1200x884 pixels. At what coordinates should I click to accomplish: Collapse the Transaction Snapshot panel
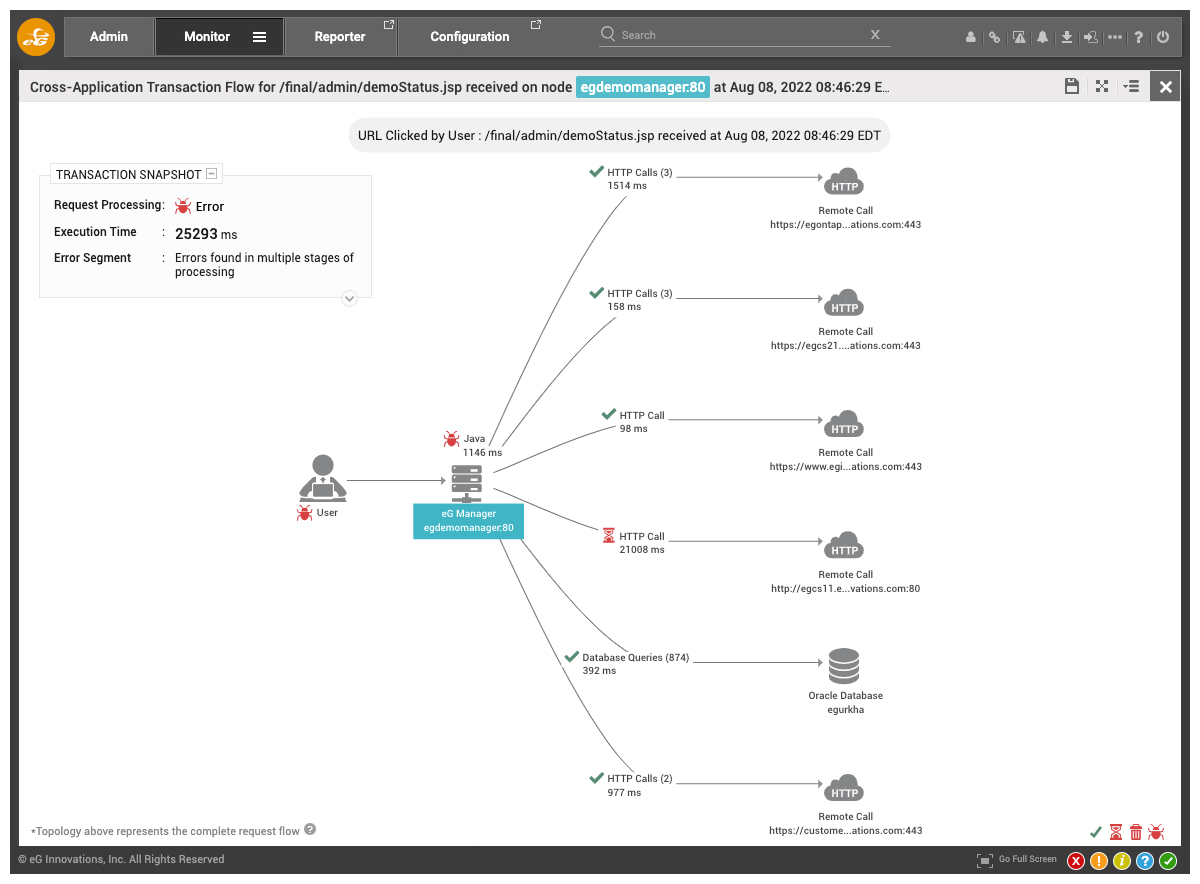[x=211, y=173]
